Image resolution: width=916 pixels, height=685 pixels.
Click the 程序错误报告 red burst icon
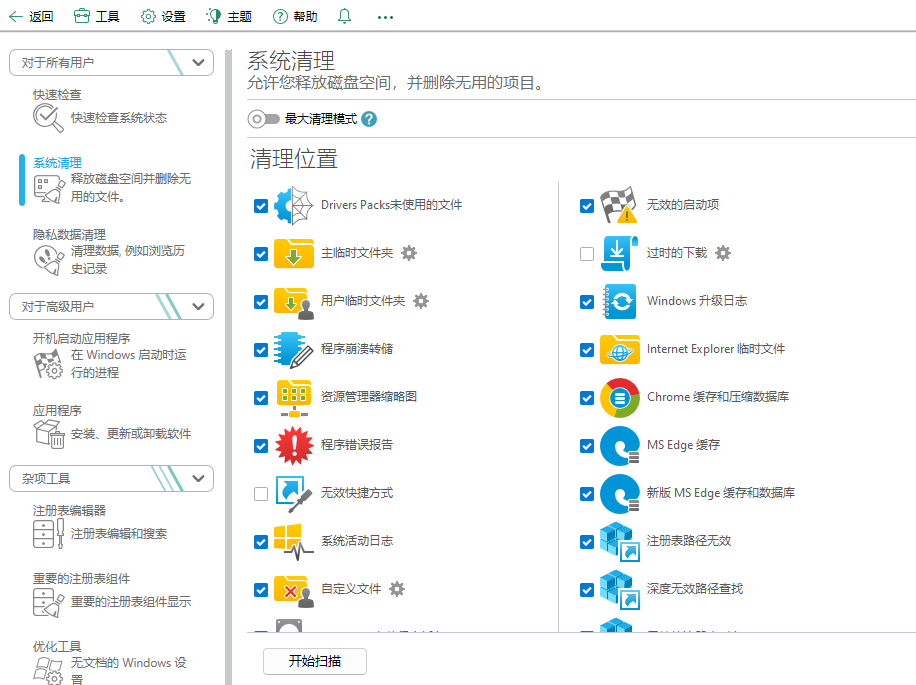[293, 446]
